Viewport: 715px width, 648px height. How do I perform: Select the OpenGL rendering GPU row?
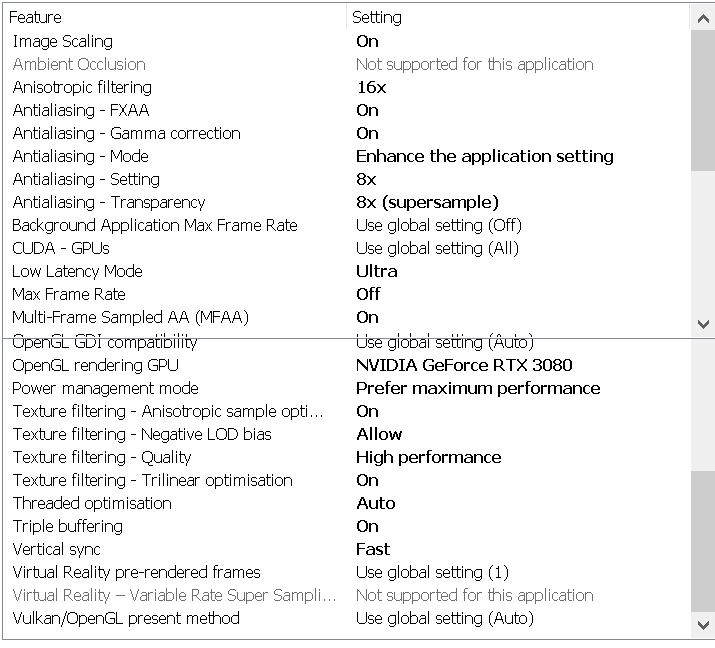tap(95, 365)
